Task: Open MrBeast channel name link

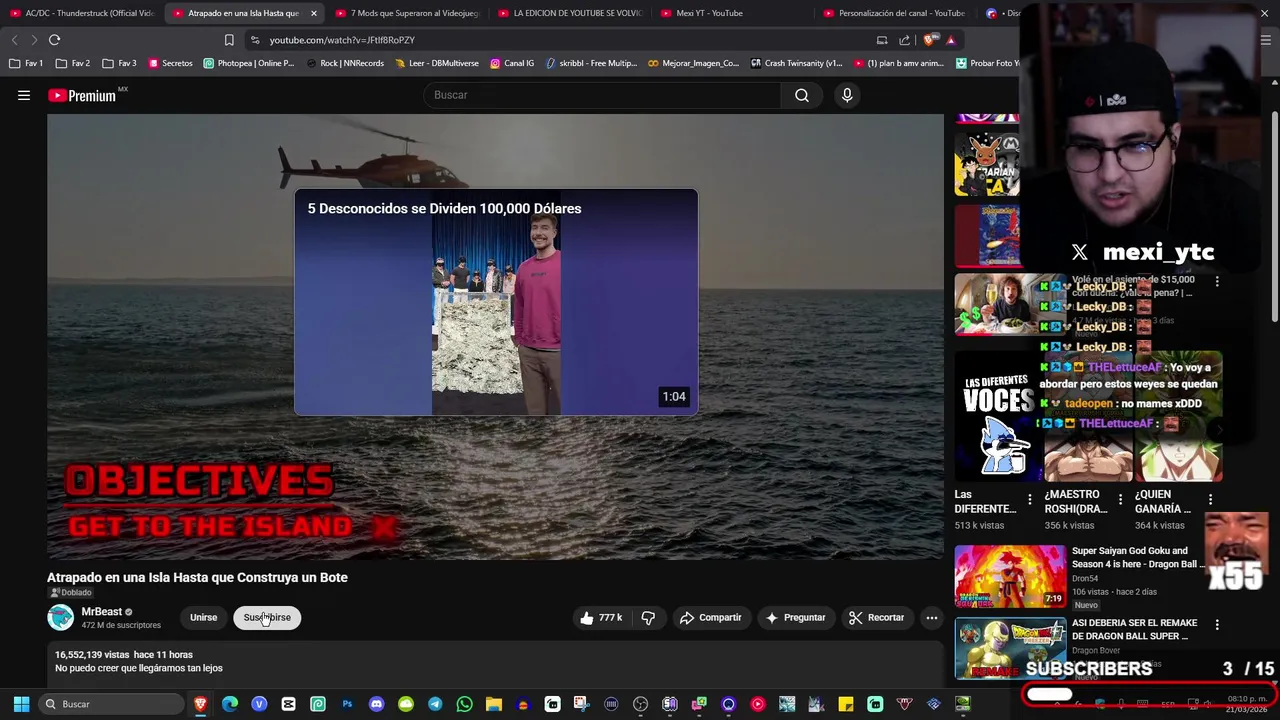Action: pos(101,612)
